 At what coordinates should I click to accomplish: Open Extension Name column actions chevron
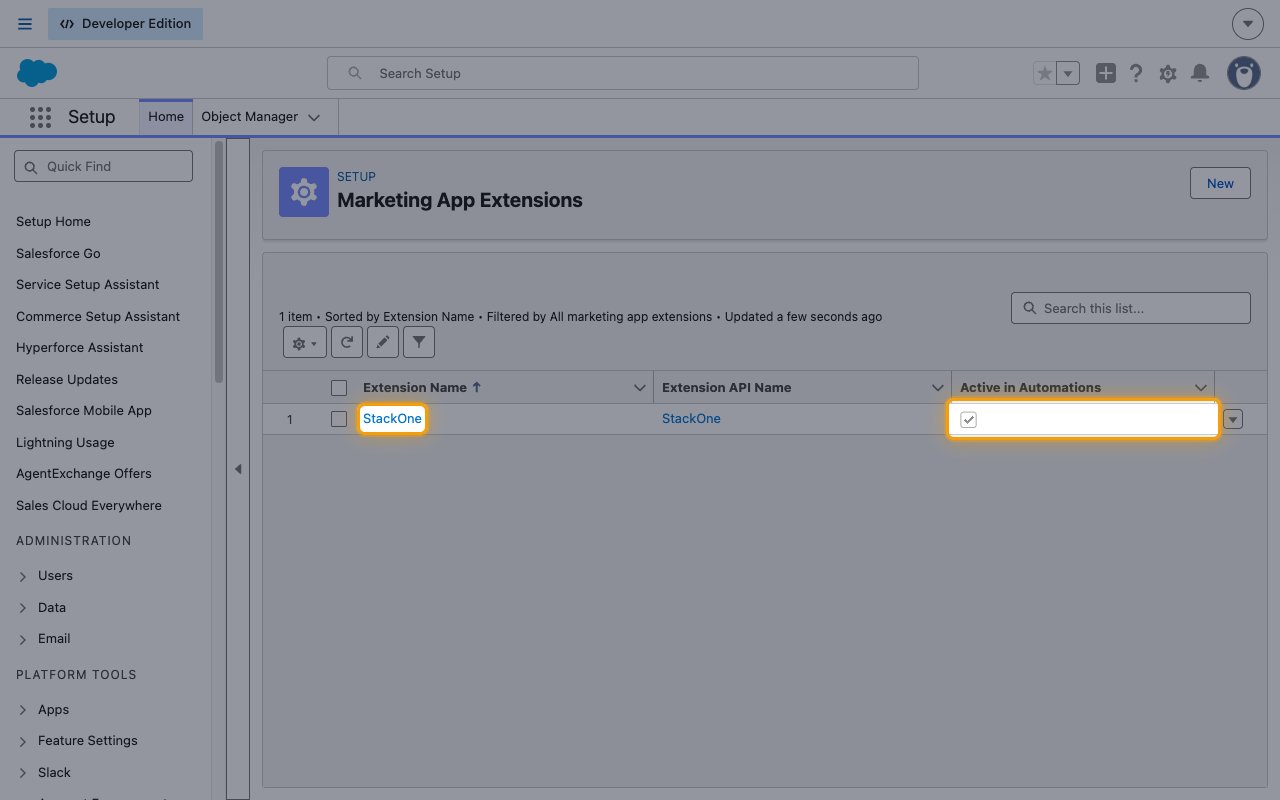(641, 388)
